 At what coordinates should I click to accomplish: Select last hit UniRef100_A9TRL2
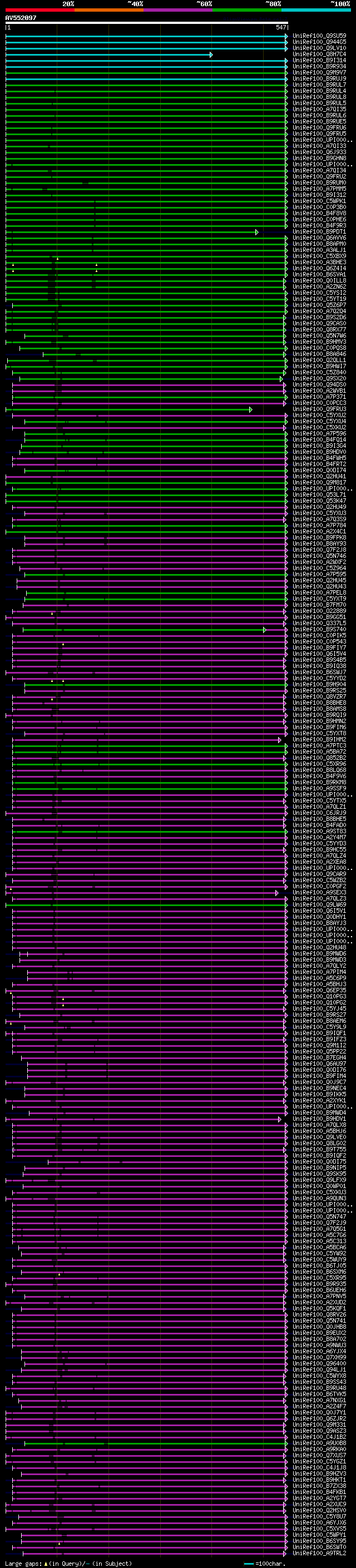click(x=319, y=1554)
